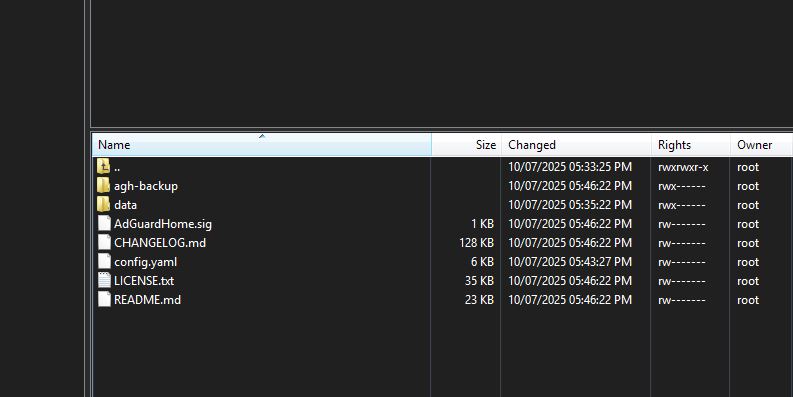Sort files by the Changed column header
Image resolution: width=793 pixels, height=397 pixels.
(576, 145)
